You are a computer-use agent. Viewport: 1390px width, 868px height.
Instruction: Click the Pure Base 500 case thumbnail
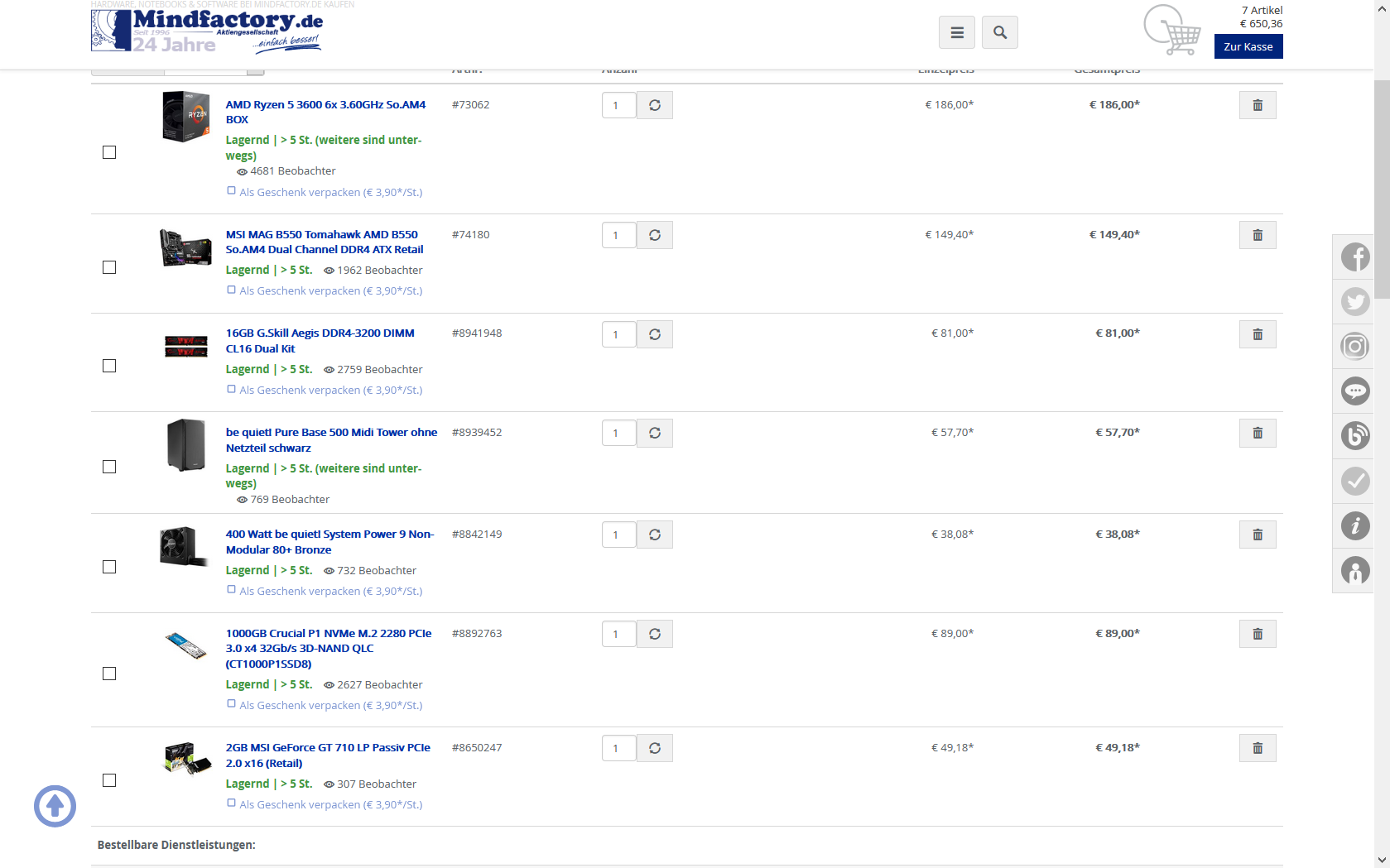[185, 444]
